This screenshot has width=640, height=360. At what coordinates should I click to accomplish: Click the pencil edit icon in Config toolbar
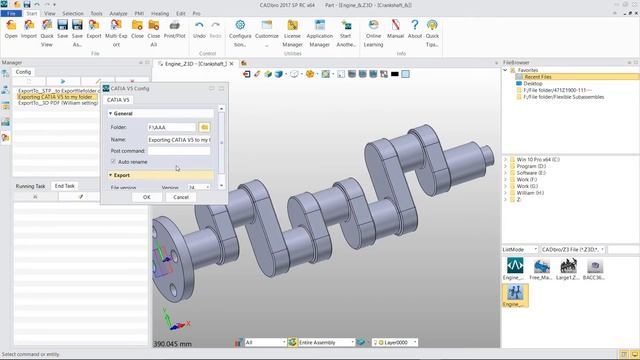[98, 81]
